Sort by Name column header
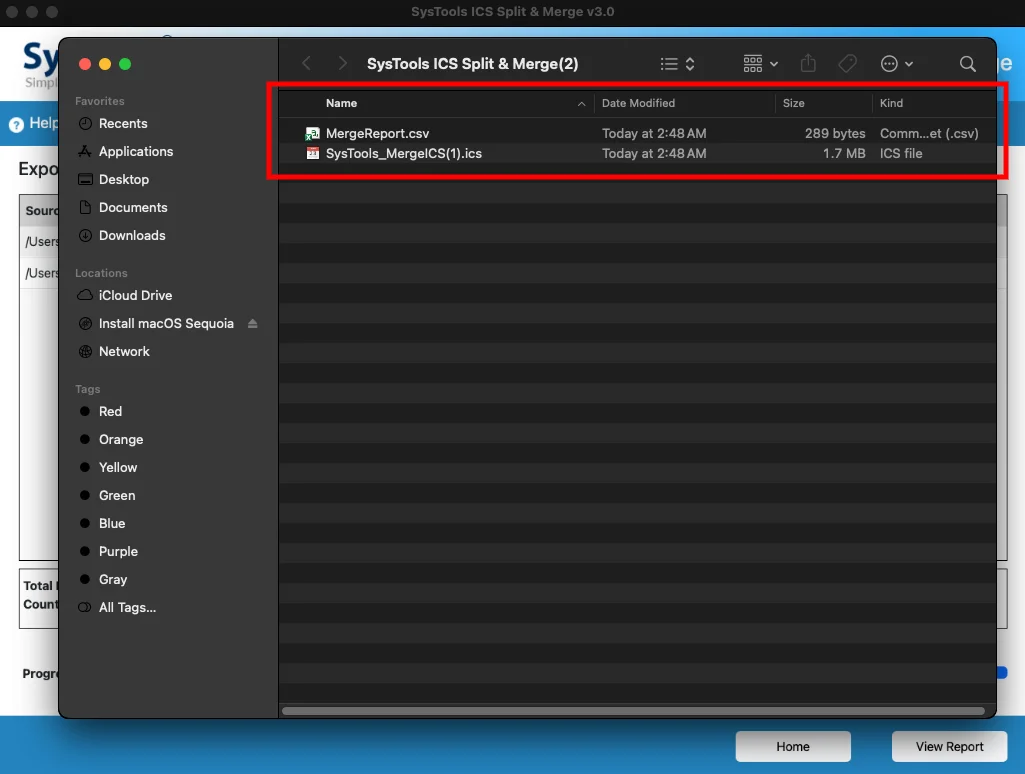Image resolution: width=1025 pixels, height=774 pixels. (341, 103)
